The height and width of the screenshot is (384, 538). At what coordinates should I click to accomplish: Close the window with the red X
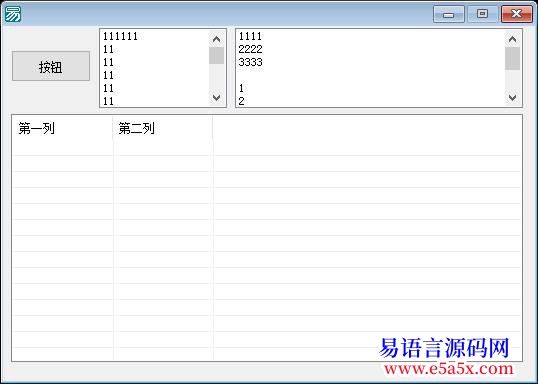coord(517,14)
